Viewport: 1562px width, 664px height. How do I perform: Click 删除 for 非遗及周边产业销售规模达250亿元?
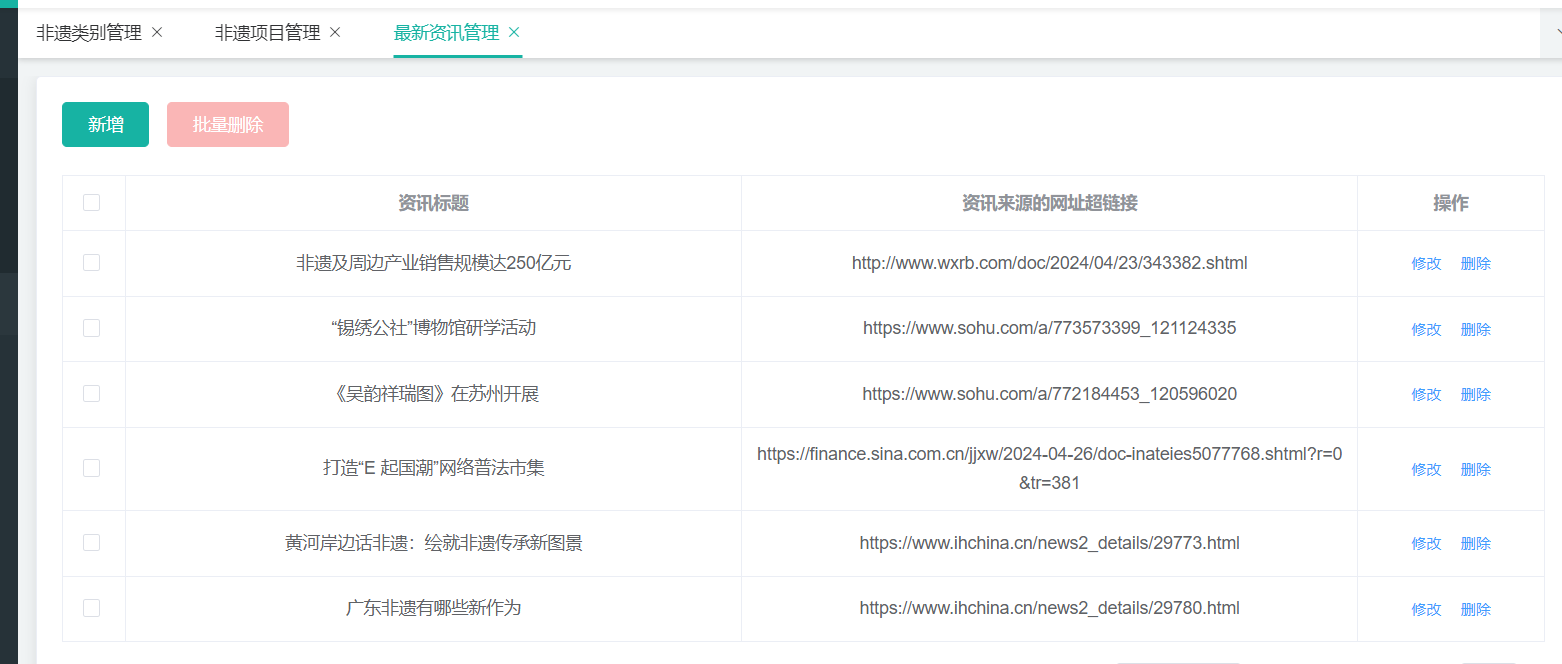pos(1475,264)
